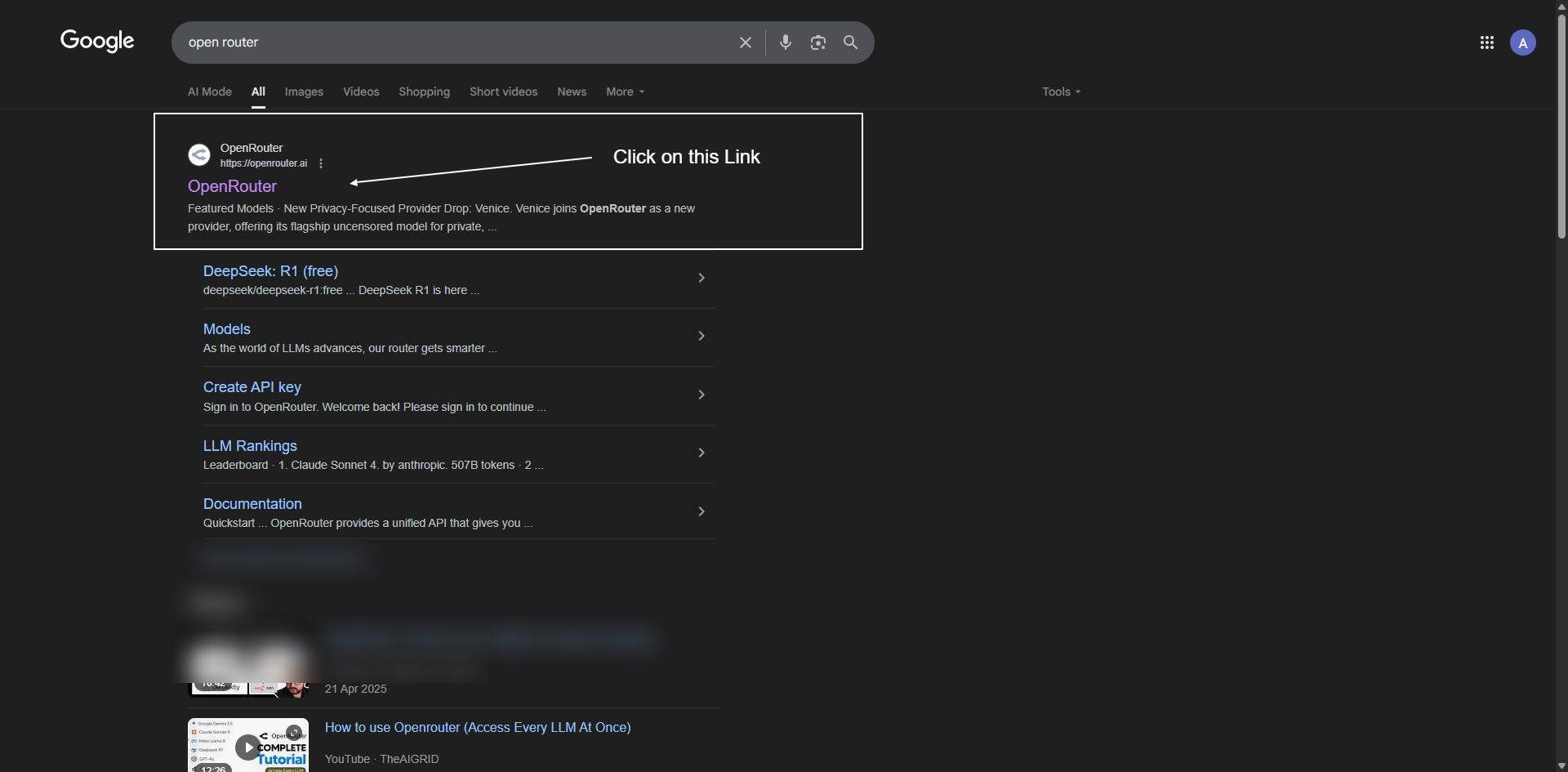
Task: Expand the DeepSeek R1 sitelink chevron
Action: tap(702, 278)
